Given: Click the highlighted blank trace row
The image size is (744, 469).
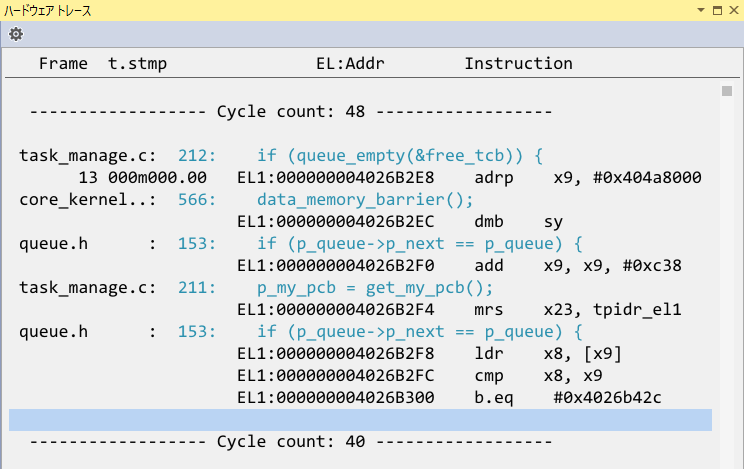Looking at the screenshot, I should click(x=360, y=420).
